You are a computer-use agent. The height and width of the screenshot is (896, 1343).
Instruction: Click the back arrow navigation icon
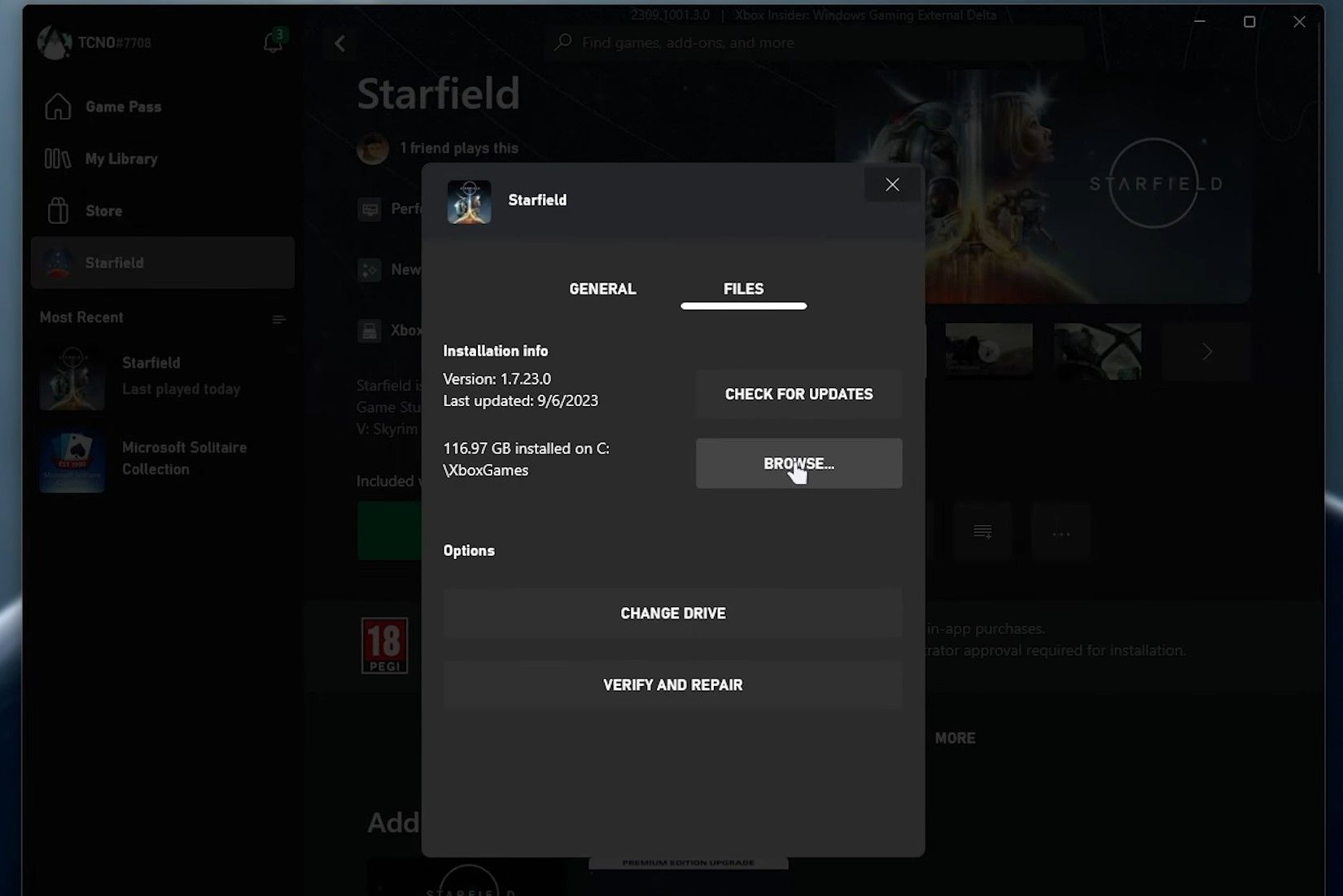(340, 43)
